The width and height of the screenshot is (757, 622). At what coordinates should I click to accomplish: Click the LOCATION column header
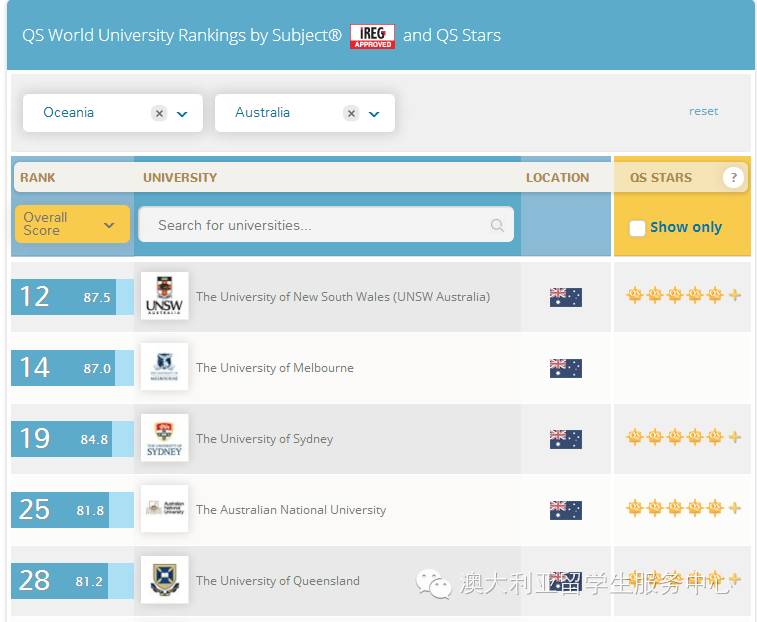pos(558,178)
